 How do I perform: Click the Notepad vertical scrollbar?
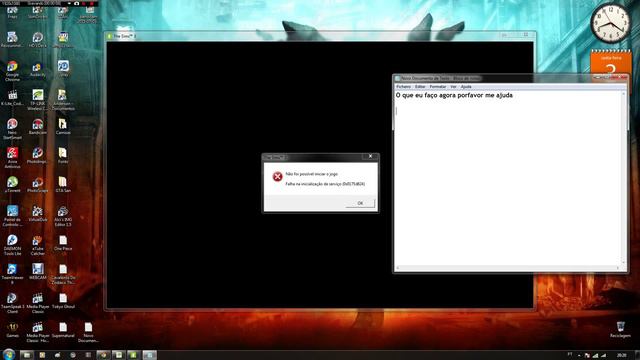pyautogui.click(x=623, y=178)
